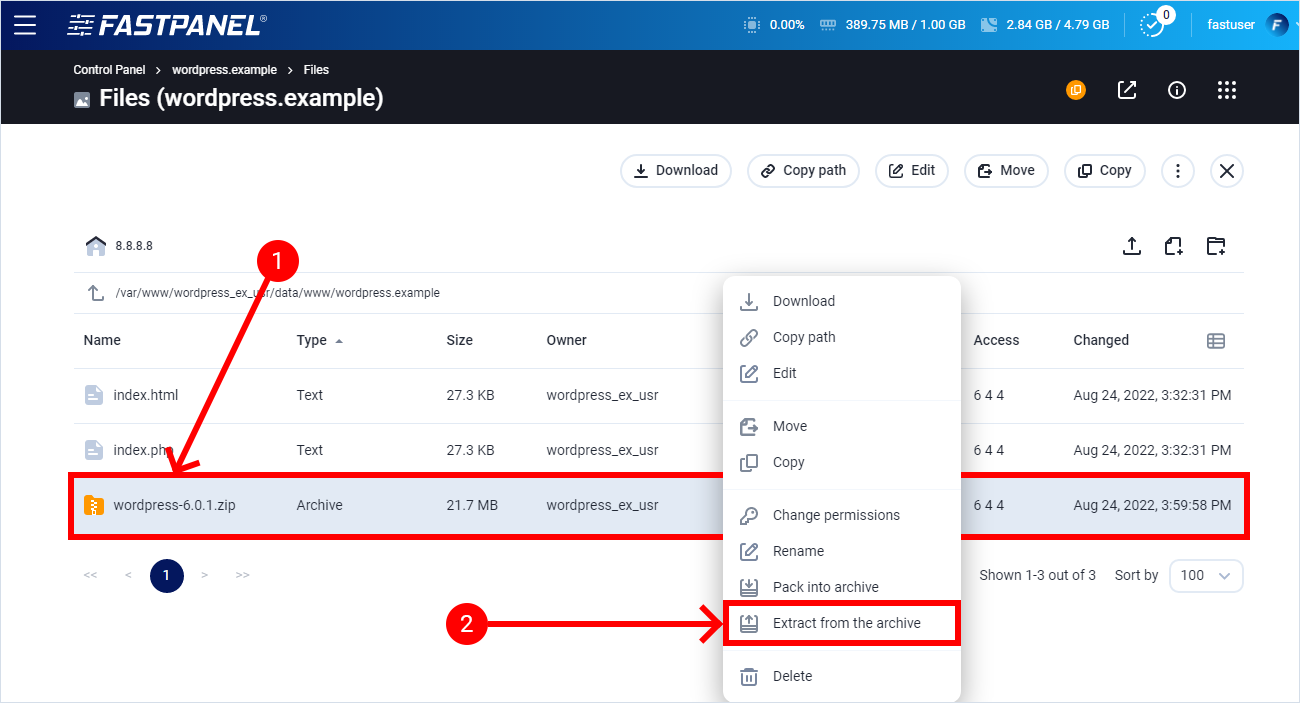The width and height of the screenshot is (1300, 703).
Task: Click the 21.7 MB size value
Action: point(472,505)
